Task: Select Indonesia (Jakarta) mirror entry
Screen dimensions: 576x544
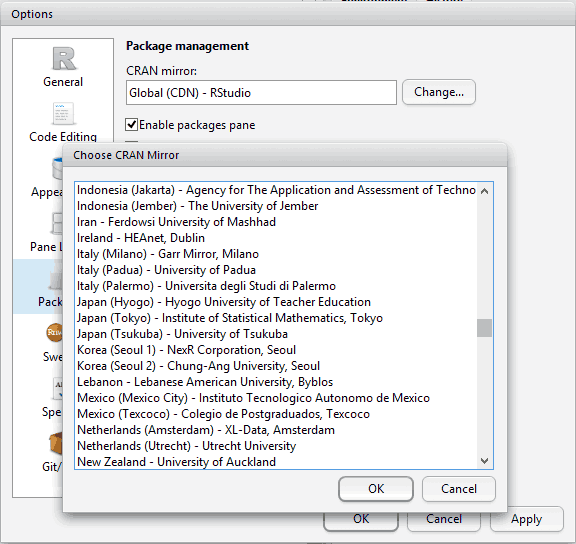Action: [x=276, y=190]
